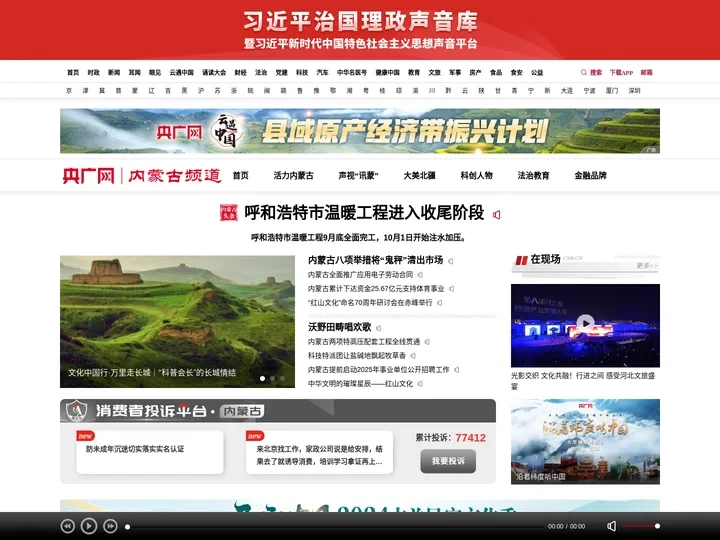The image size is (720, 540).
Task: Mute the audio player volume icon
Action: (611, 526)
